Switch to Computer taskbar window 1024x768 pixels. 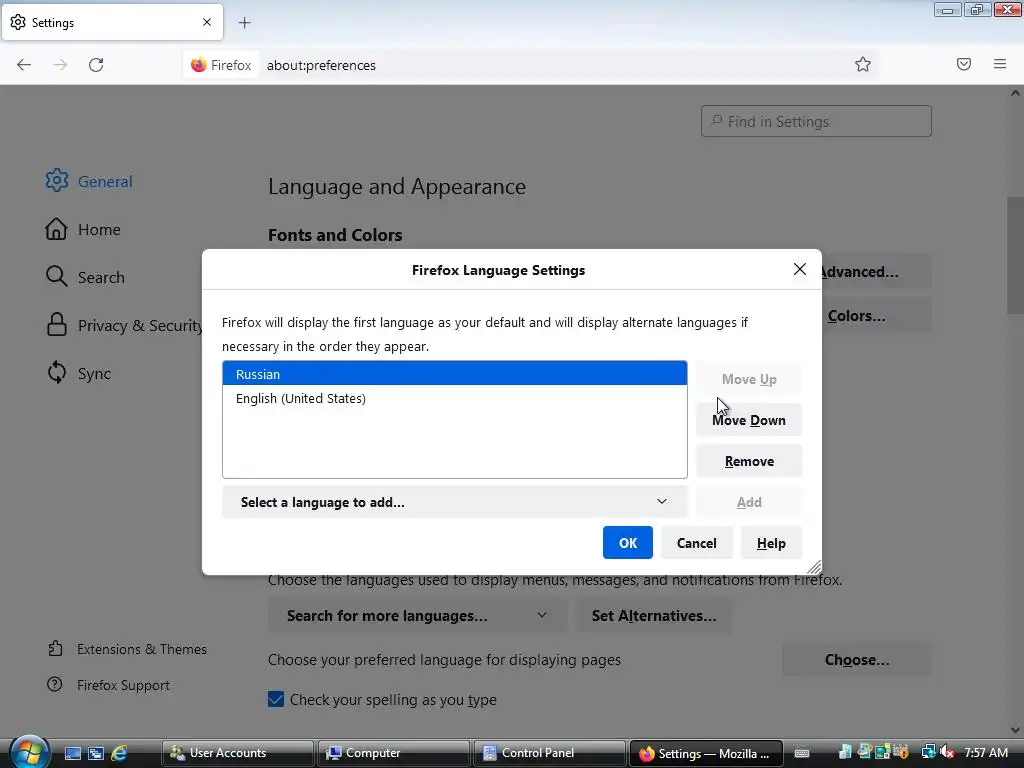coord(394,753)
